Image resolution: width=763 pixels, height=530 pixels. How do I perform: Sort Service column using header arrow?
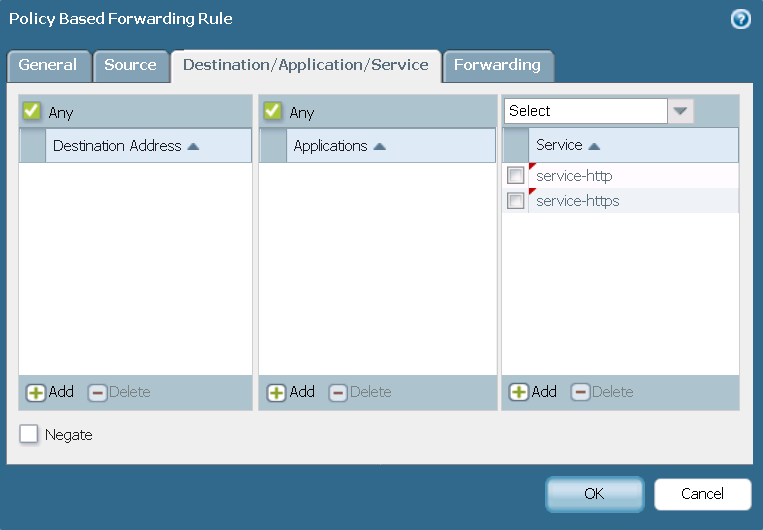(x=594, y=146)
